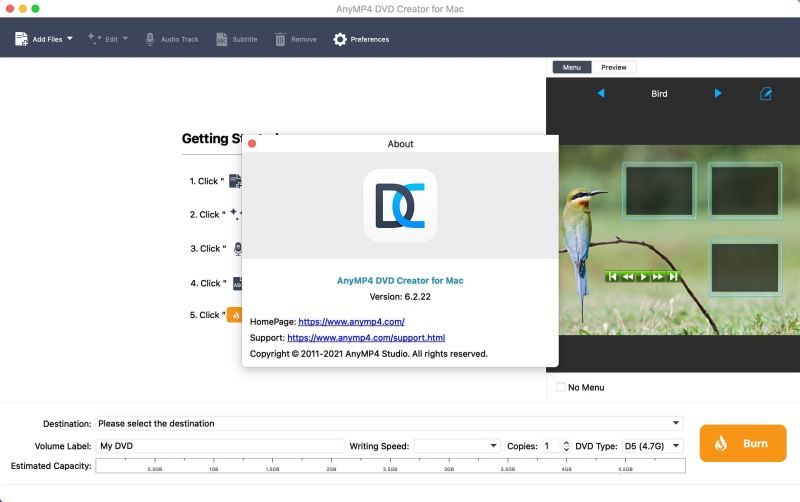Click the play button in menu preview
The width and height of the screenshot is (800, 502).
[x=643, y=277]
